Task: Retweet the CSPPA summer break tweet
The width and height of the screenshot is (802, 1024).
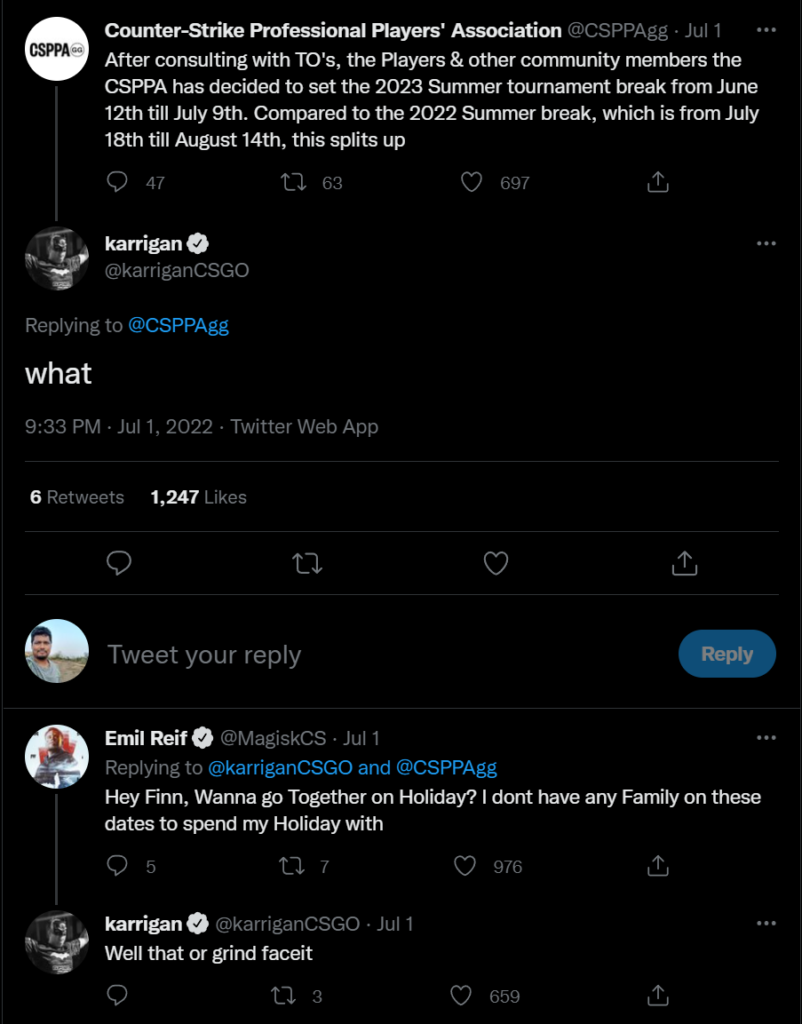Action: [x=295, y=182]
